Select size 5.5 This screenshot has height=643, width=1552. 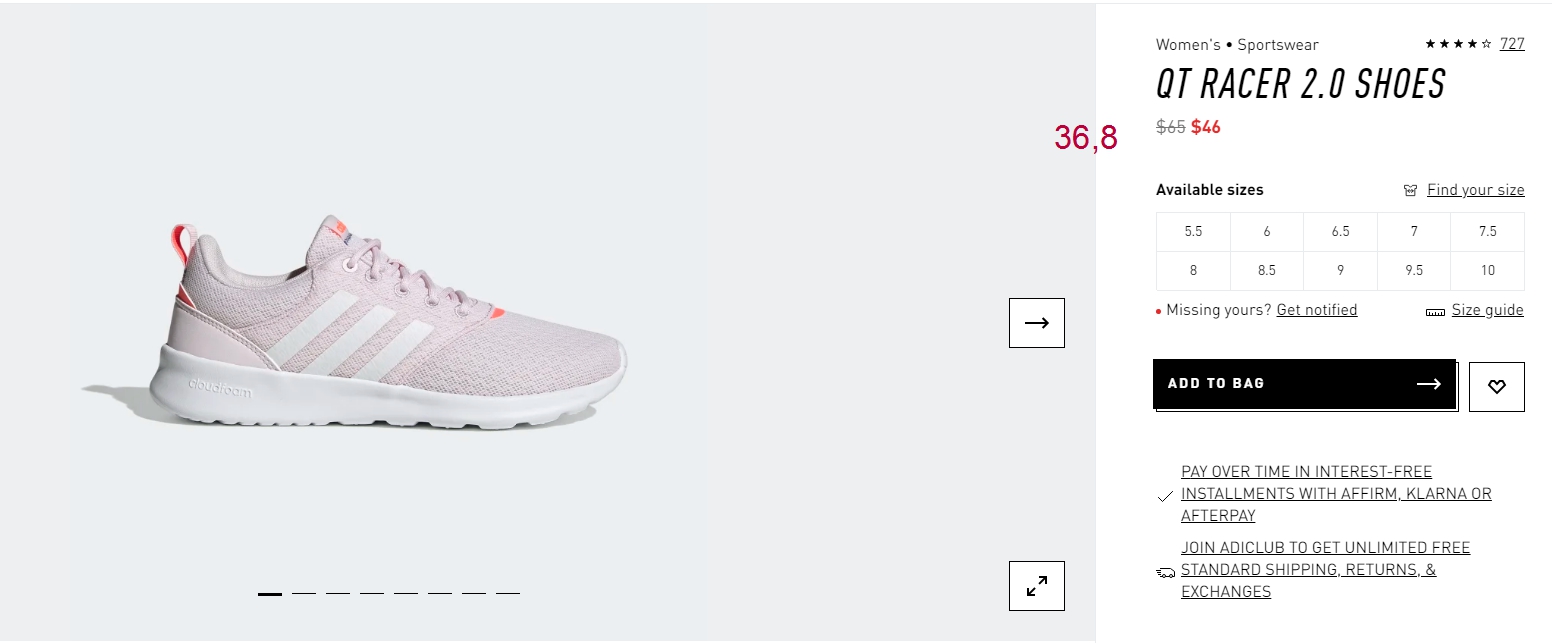pyautogui.click(x=1193, y=231)
